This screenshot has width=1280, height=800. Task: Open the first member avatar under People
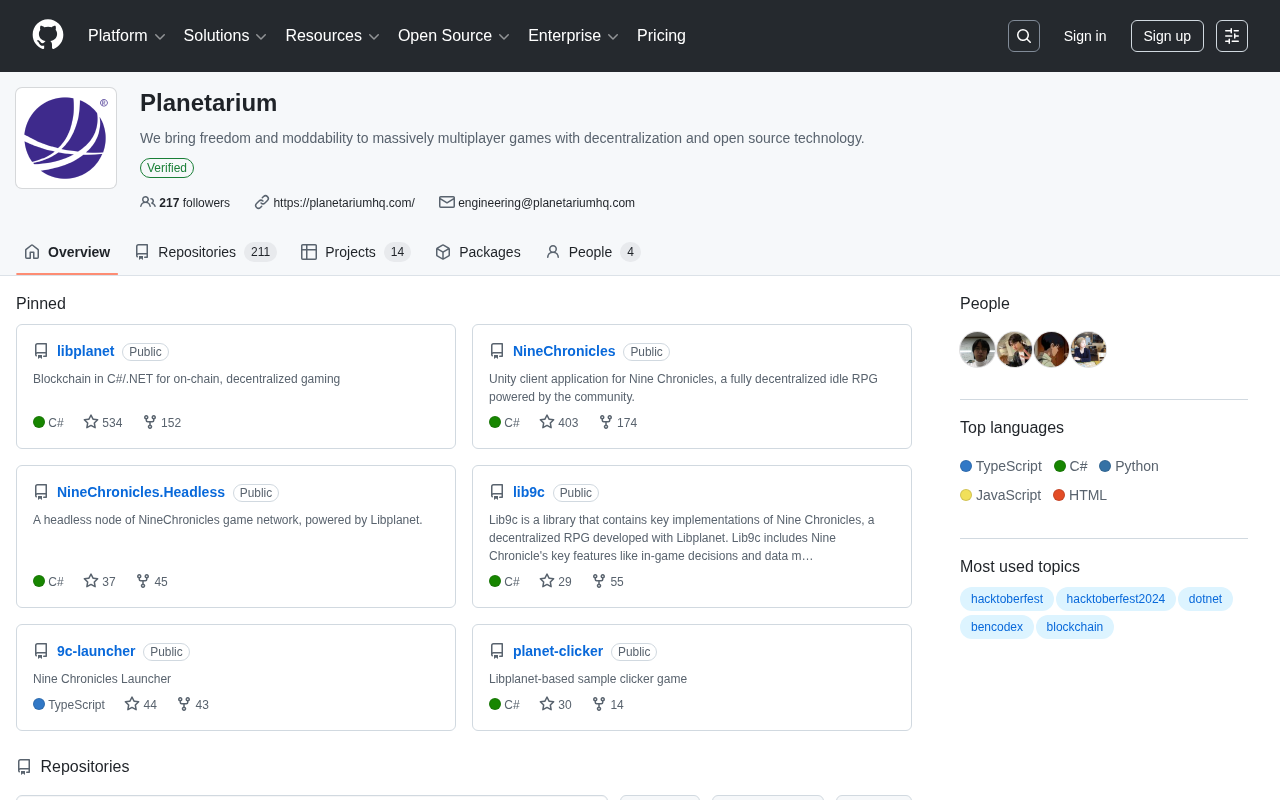coord(978,350)
